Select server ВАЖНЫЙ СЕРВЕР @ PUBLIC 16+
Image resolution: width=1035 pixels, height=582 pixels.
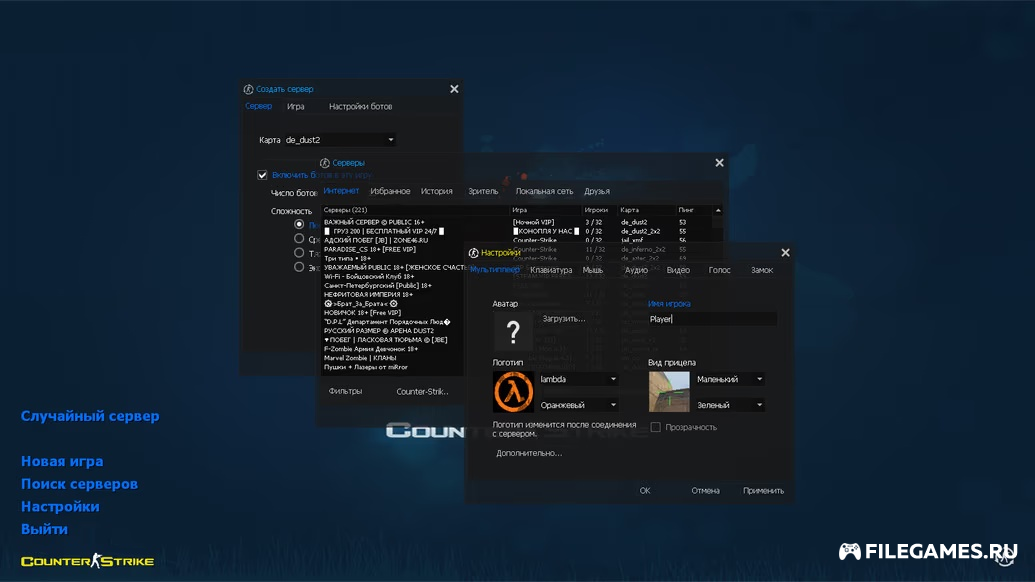(x=374, y=222)
